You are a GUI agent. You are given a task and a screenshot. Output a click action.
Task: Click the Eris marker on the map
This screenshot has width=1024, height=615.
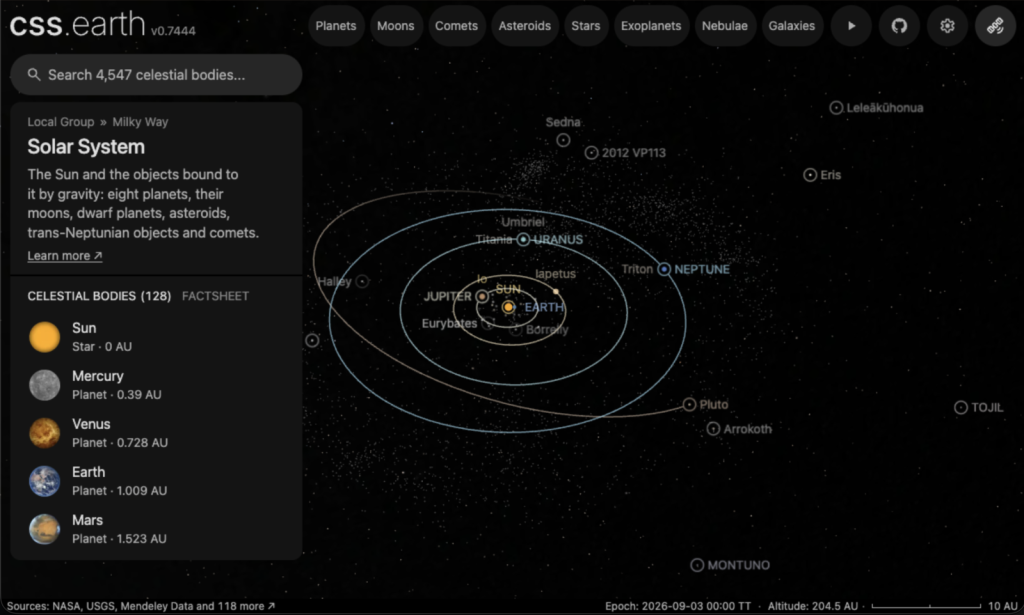click(810, 175)
